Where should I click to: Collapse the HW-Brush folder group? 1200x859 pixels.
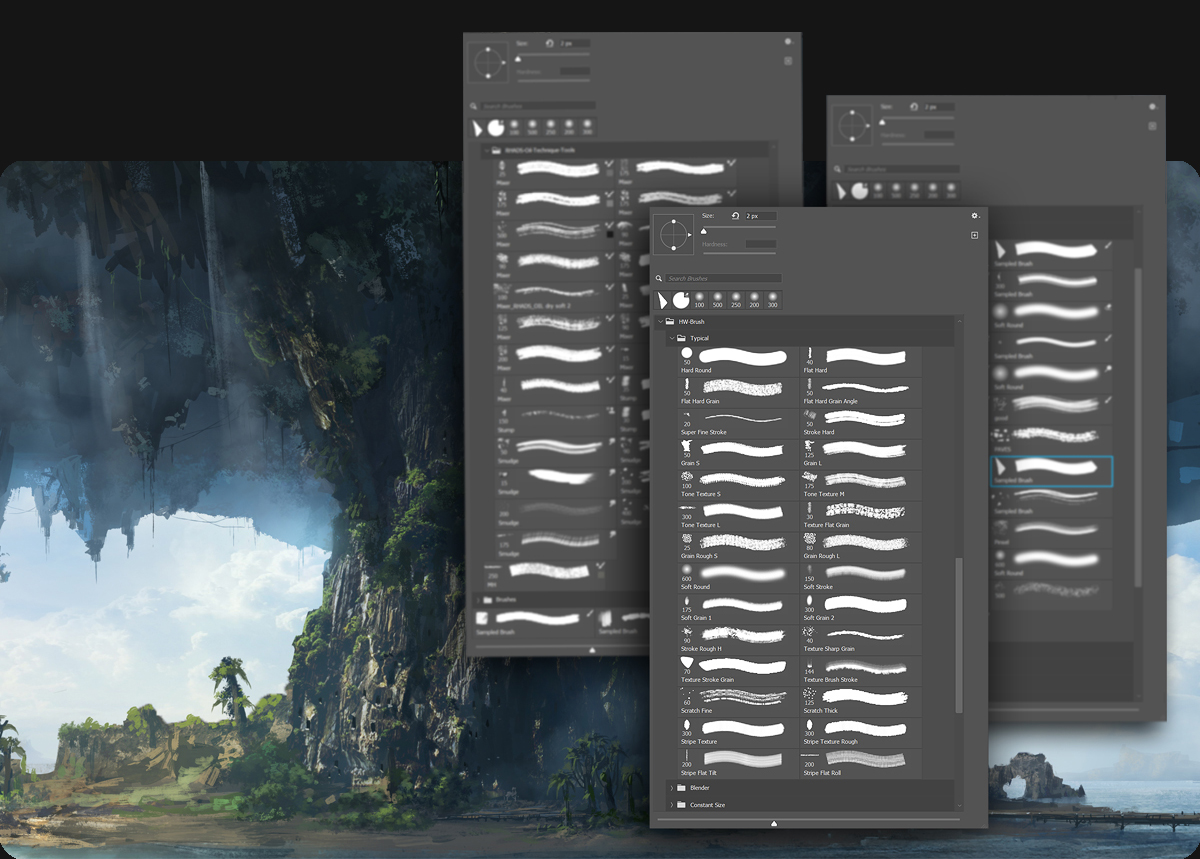(660, 322)
